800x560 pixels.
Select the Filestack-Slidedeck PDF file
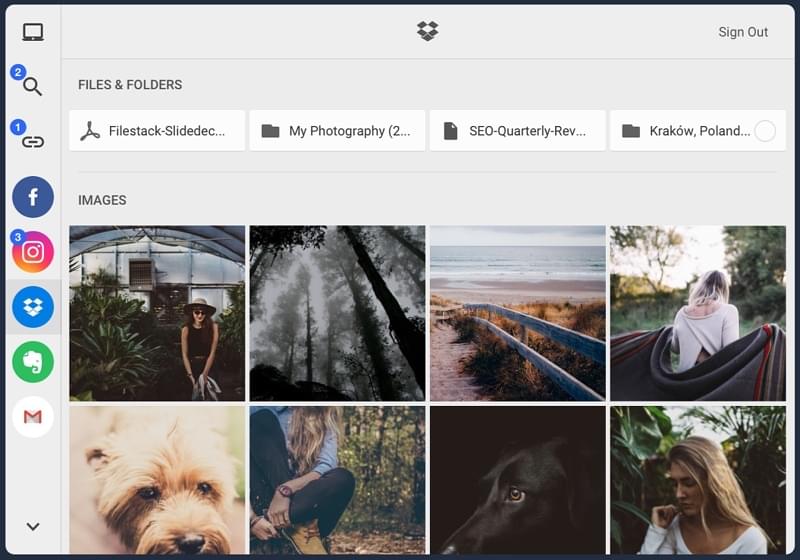pos(157,131)
